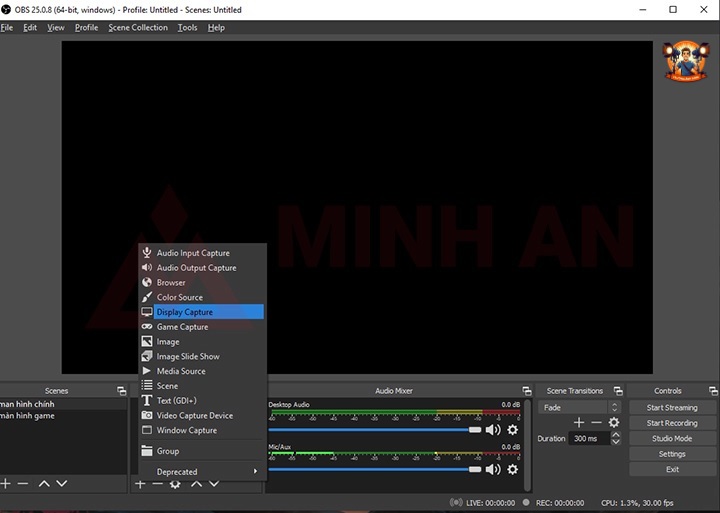Add a scene transition plus icon
Screen dimensions: 720x513
click(x=579, y=423)
